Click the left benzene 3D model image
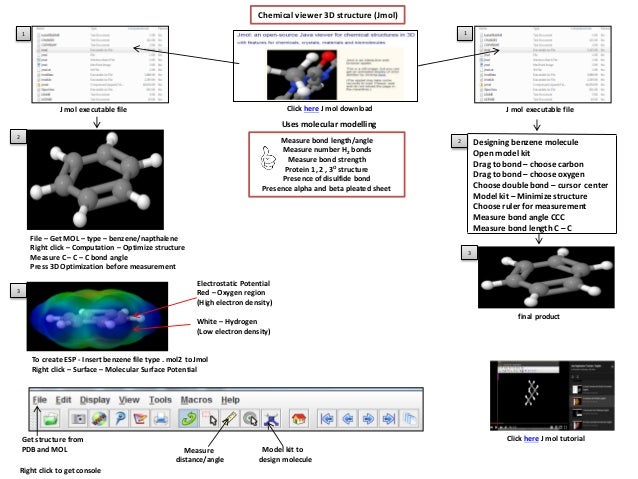638x479 pixels. coord(95,179)
